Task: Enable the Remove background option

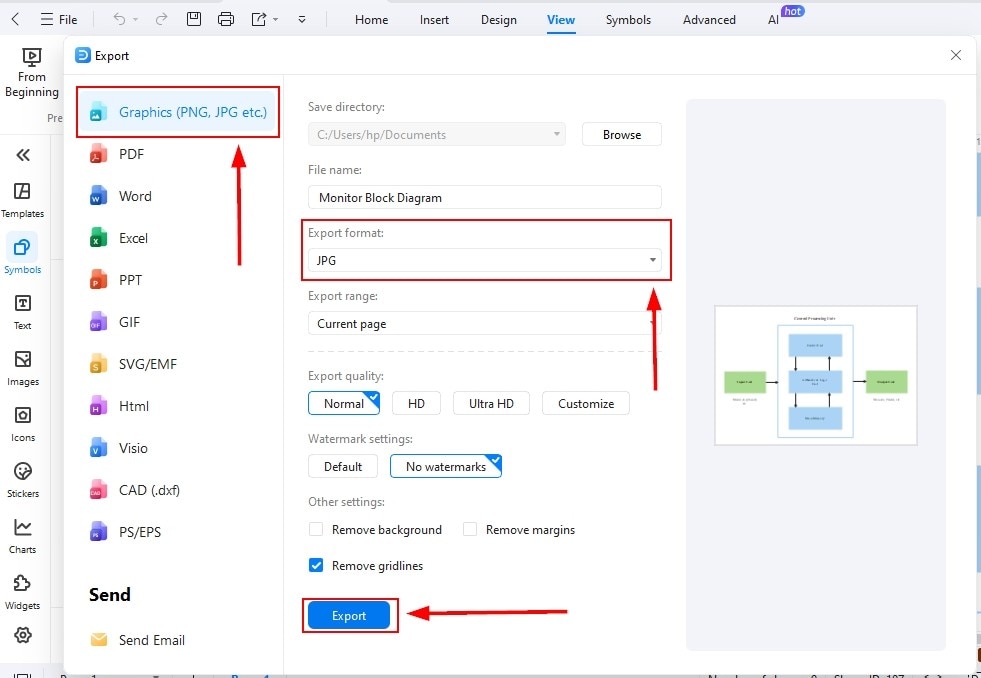Action: pyautogui.click(x=315, y=530)
